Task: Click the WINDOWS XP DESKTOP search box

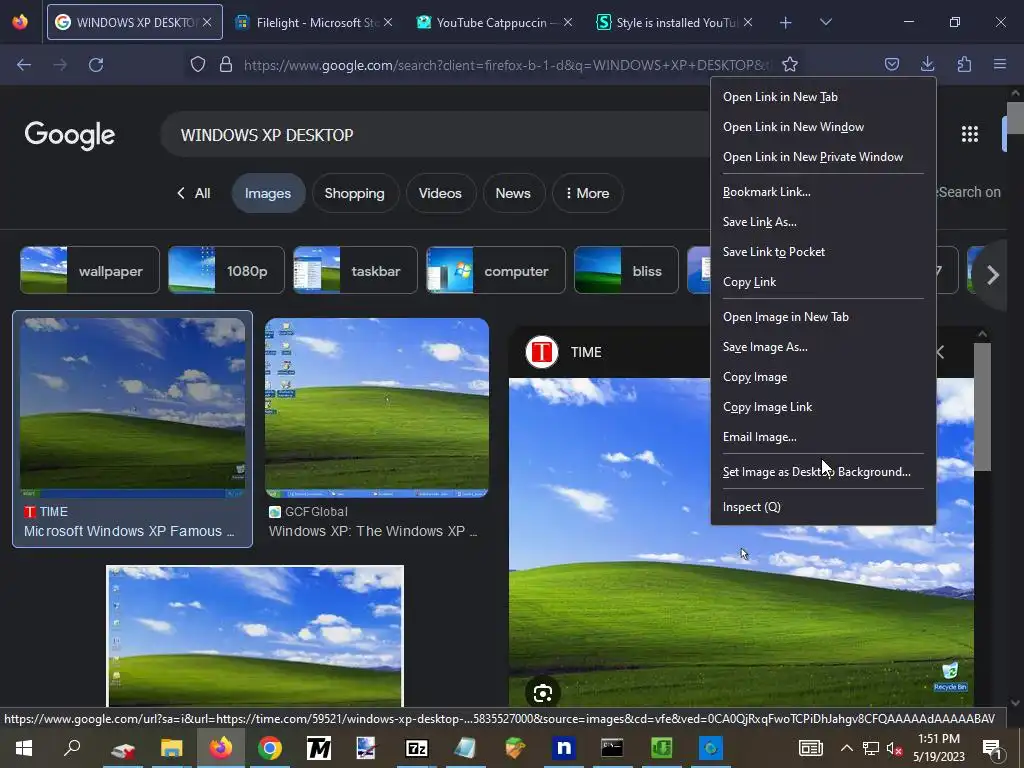Action: click(434, 135)
